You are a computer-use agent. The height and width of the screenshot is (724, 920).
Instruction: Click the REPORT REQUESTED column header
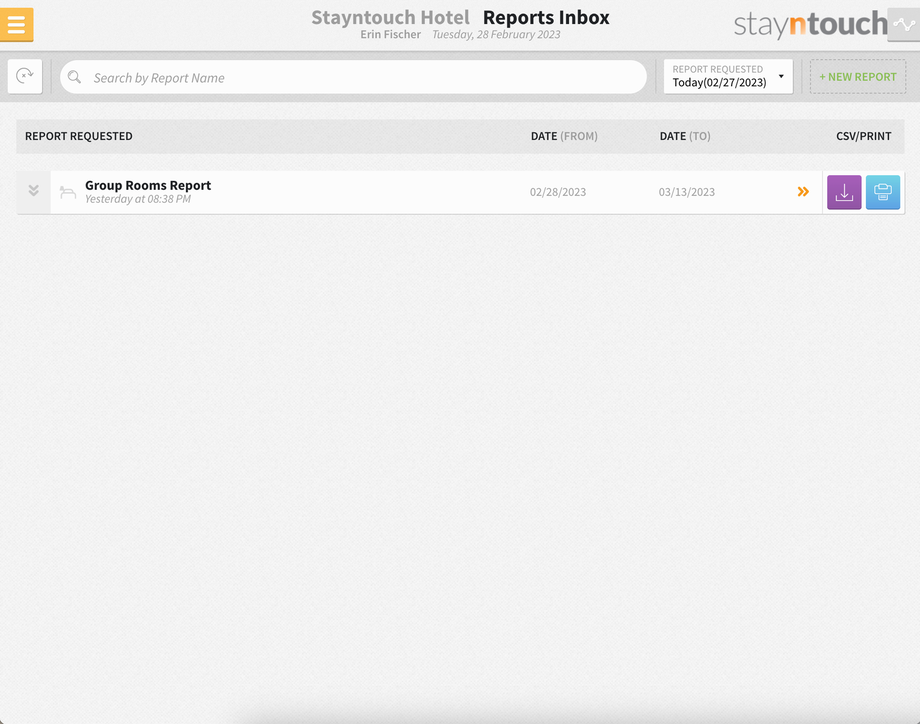point(79,136)
